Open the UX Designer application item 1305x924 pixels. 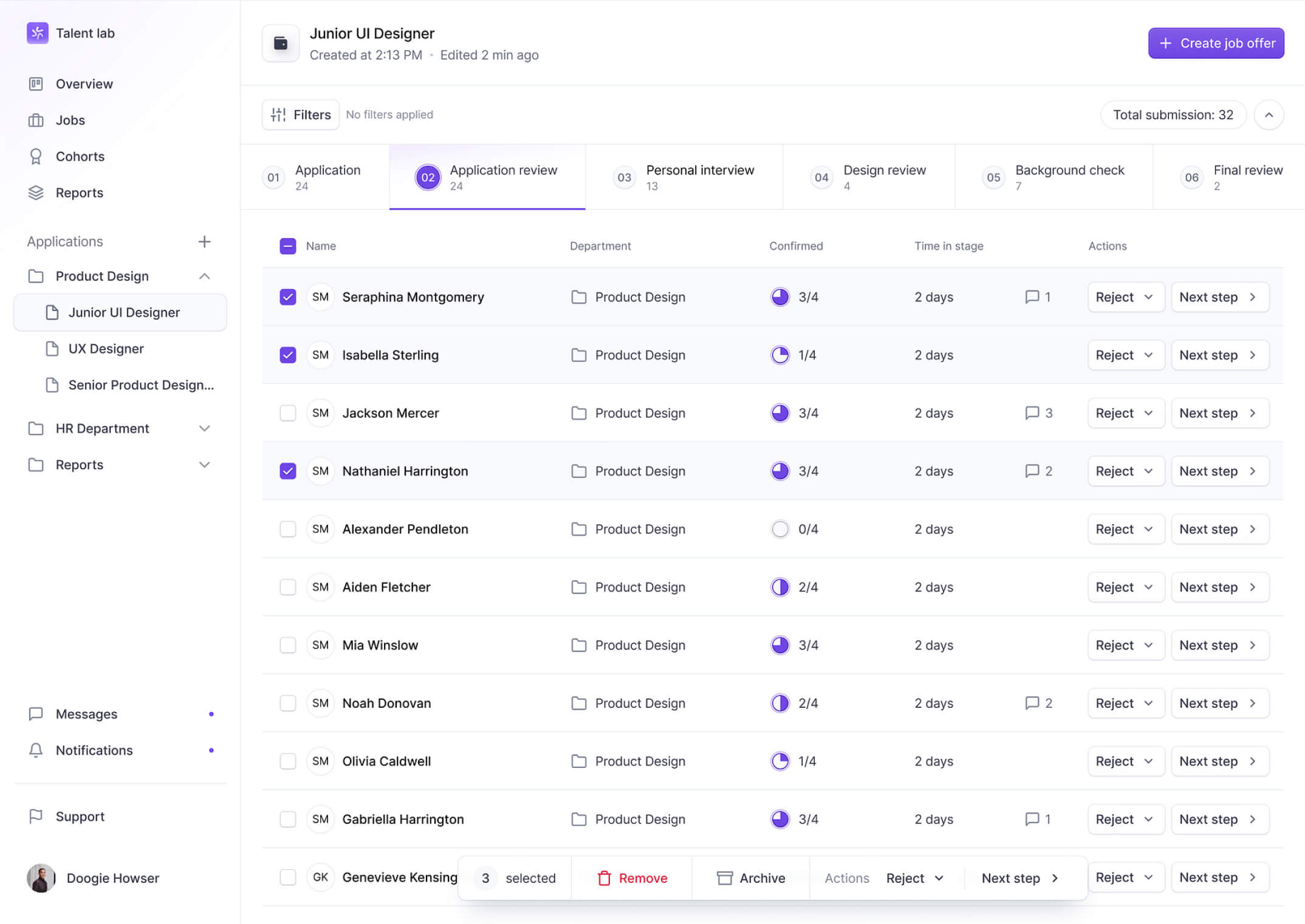click(x=106, y=349)
